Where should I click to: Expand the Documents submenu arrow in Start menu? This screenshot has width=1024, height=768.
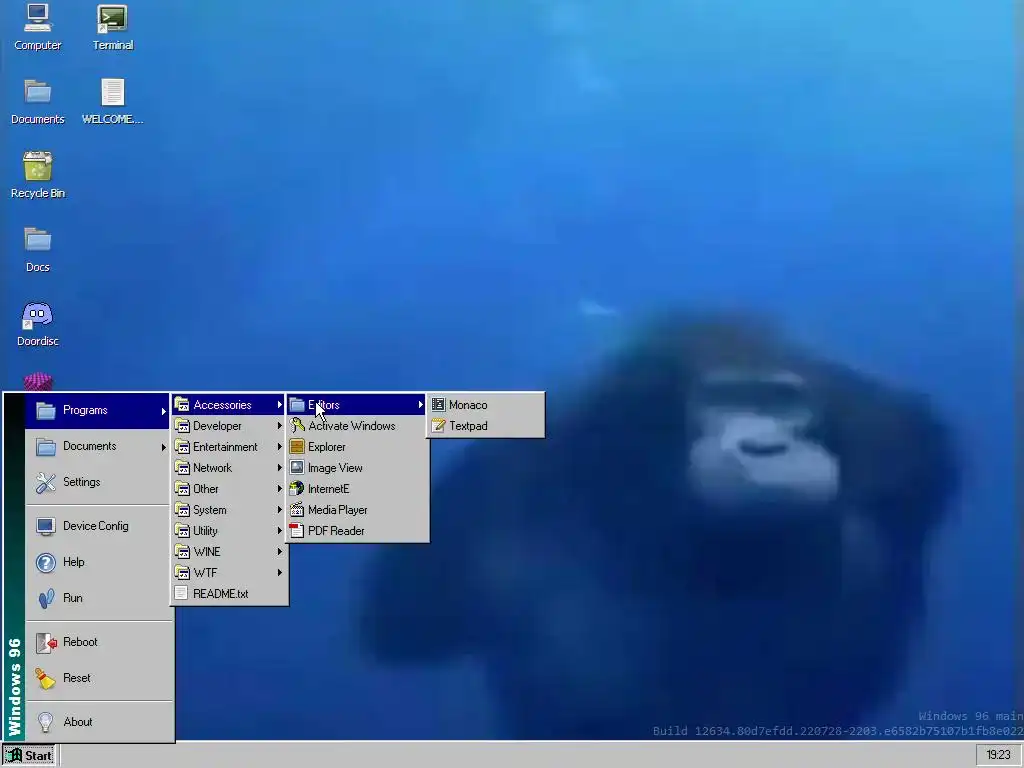tap(163, 447)
